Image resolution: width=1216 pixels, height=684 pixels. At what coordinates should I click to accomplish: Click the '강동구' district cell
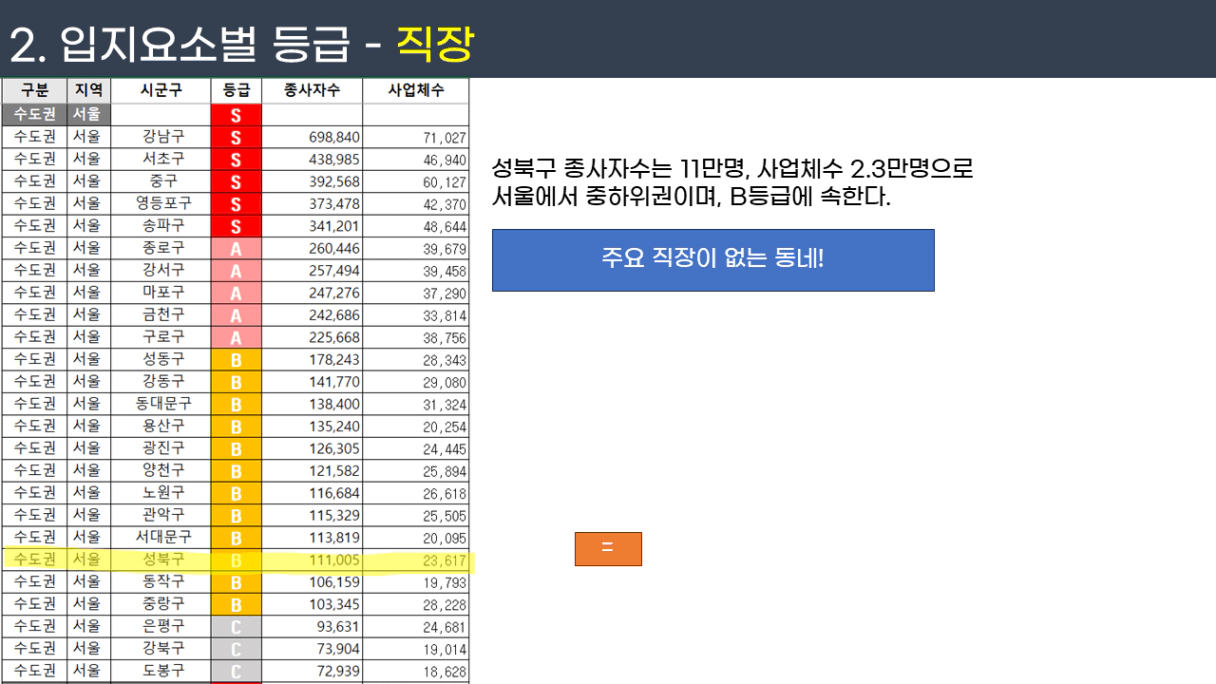pos(162,381)
